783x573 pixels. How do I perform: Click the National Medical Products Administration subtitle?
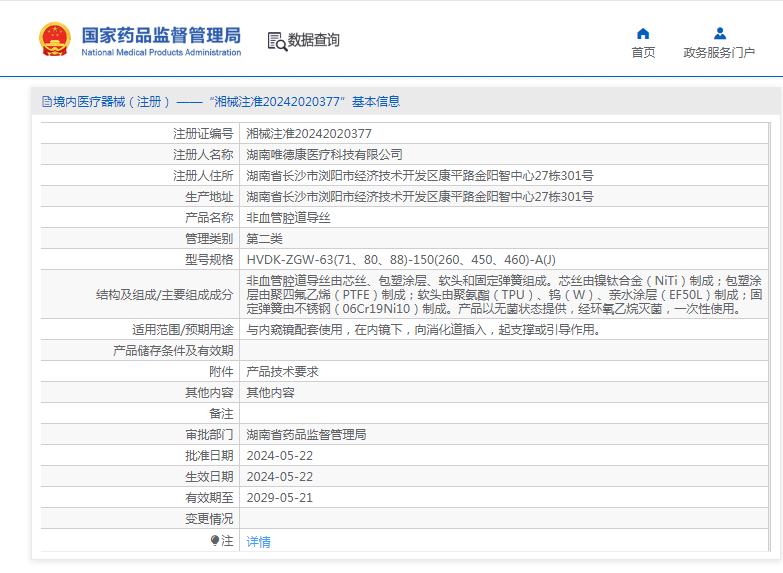click(x=161, y=52)
